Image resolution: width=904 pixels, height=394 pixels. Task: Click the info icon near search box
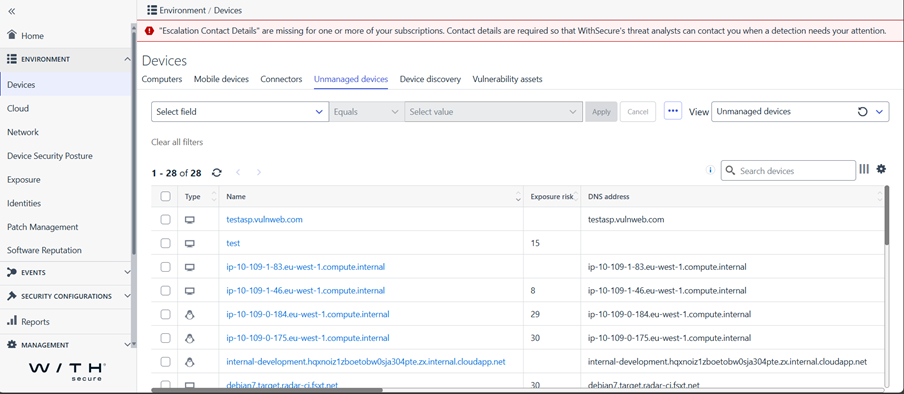(710, 170)
